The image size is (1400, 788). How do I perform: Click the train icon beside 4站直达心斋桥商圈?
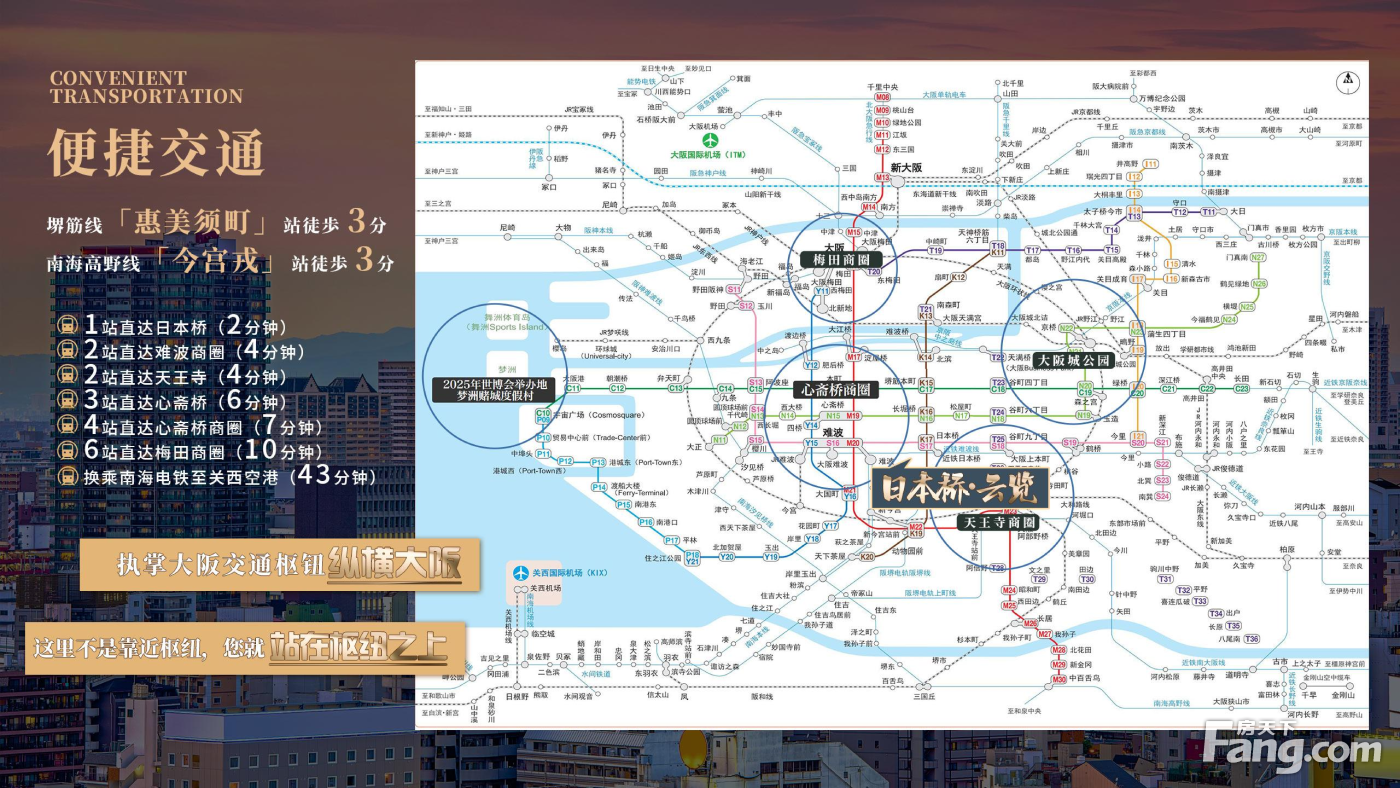68,426
